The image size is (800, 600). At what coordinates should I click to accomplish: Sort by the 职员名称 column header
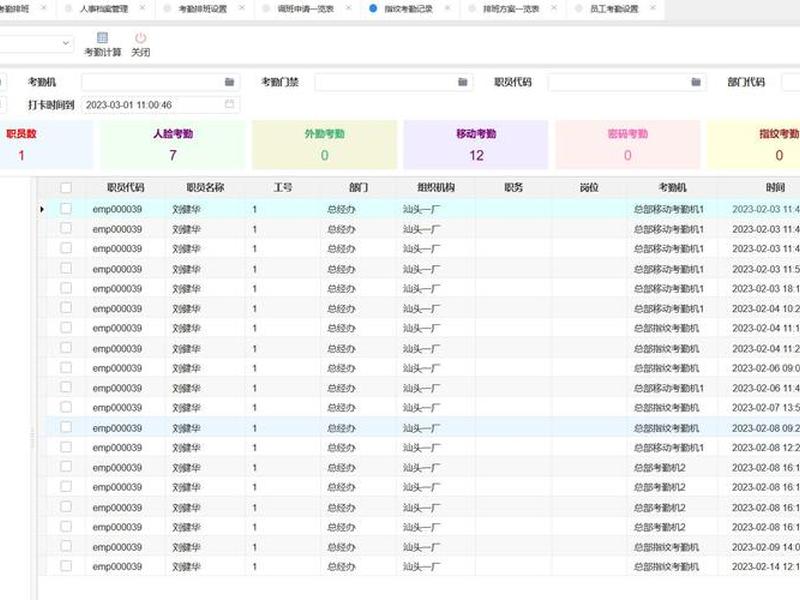coord(205,188)
